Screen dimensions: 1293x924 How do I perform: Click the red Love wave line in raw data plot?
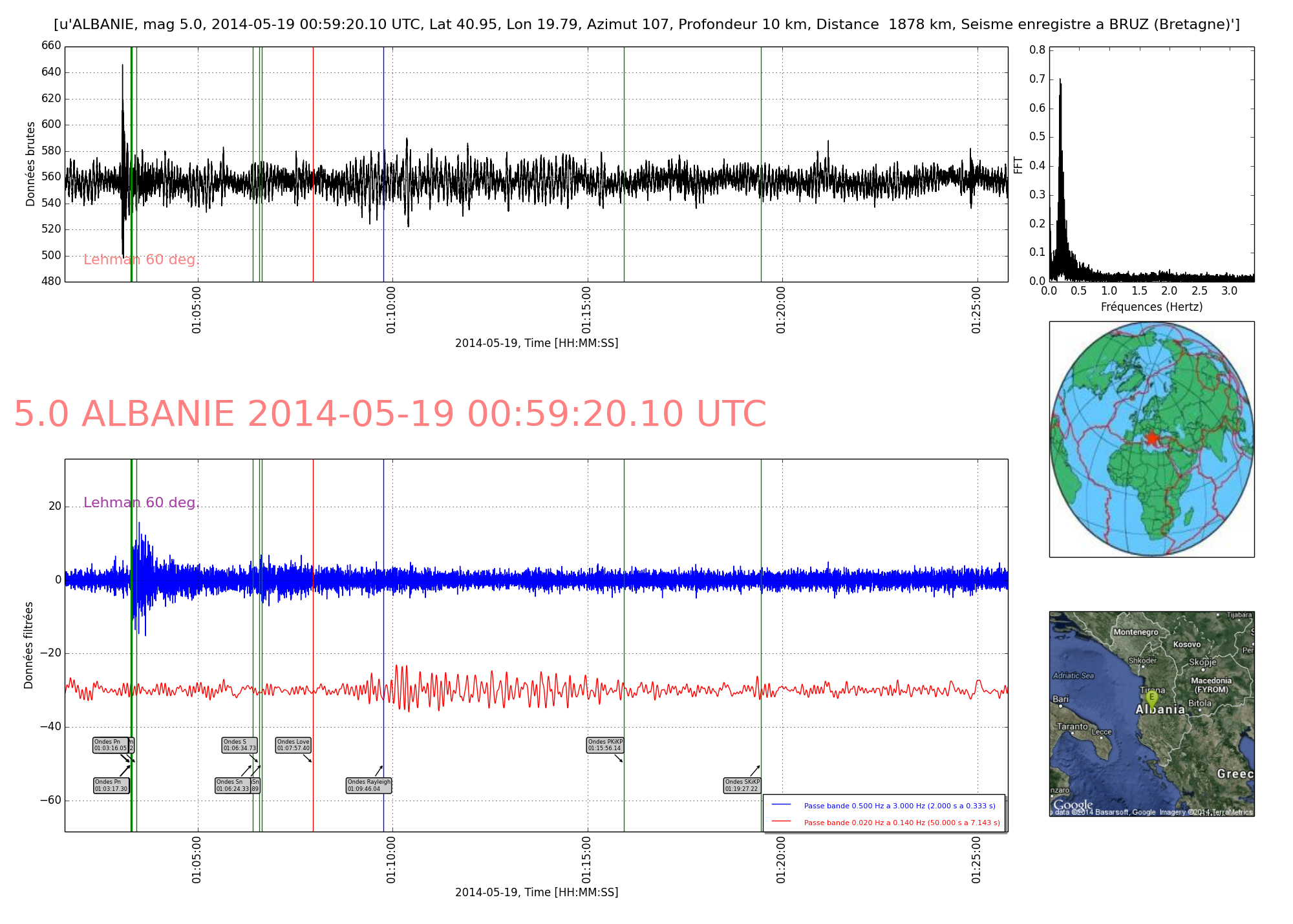313,97
